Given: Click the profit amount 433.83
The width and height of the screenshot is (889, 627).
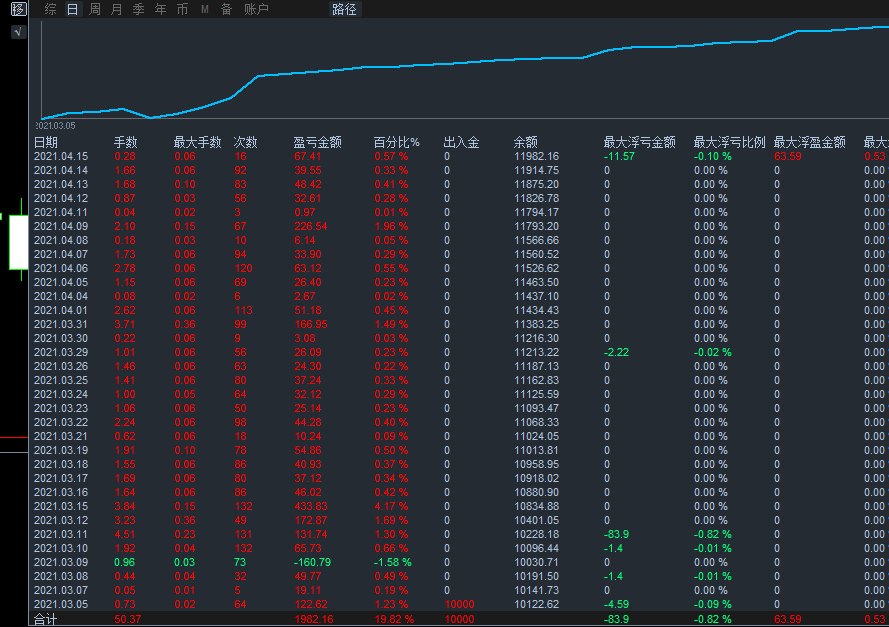Looking at the screenshot, I should point(311,506).
